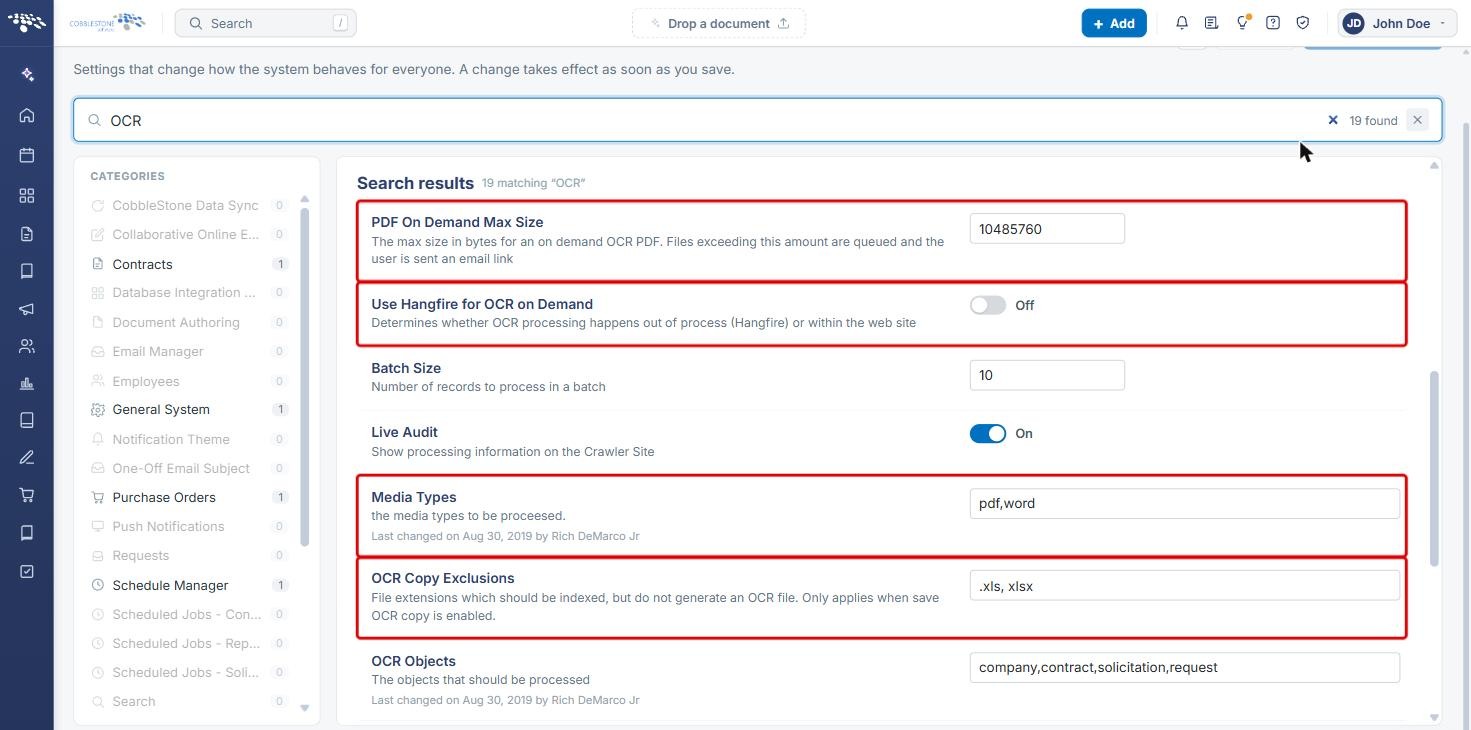Edit the Batch Size field
This screenshot has width=1471, height=730.
point(1047,375)
